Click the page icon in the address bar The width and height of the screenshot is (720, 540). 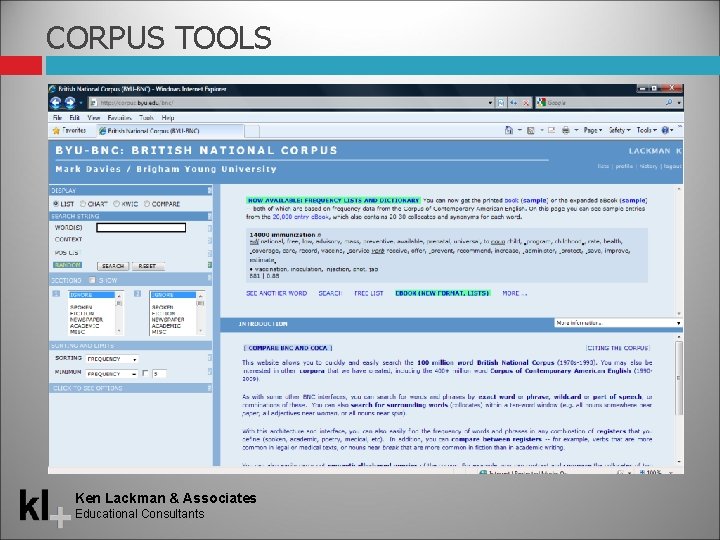94,103
